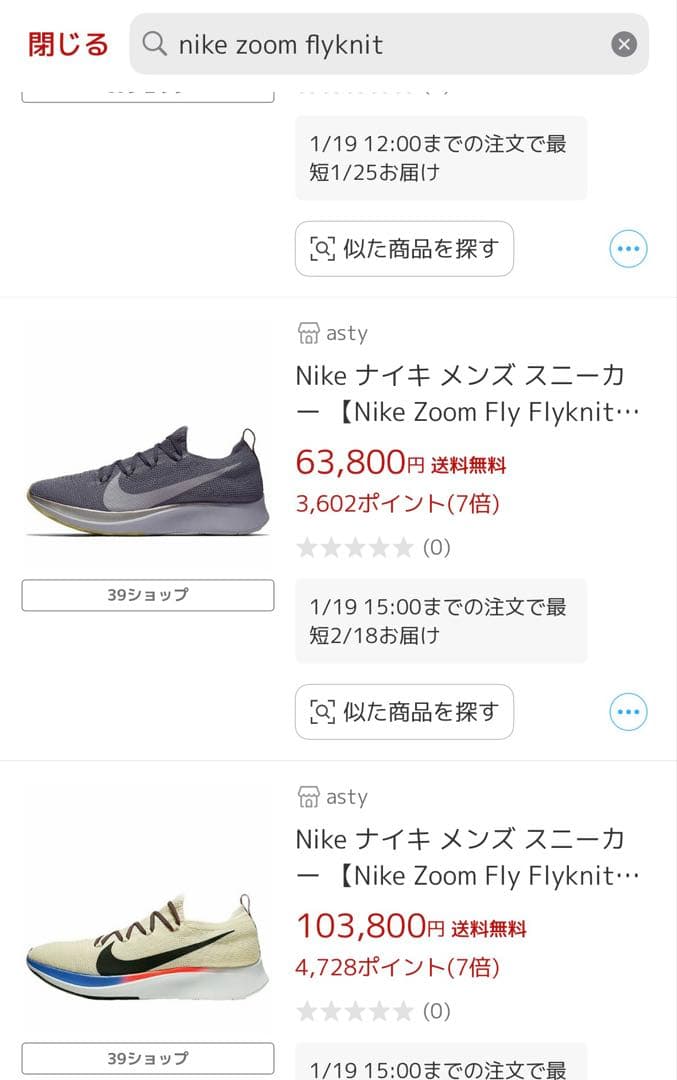
Task: Clear the search text using the x icon
Action: 623,43
